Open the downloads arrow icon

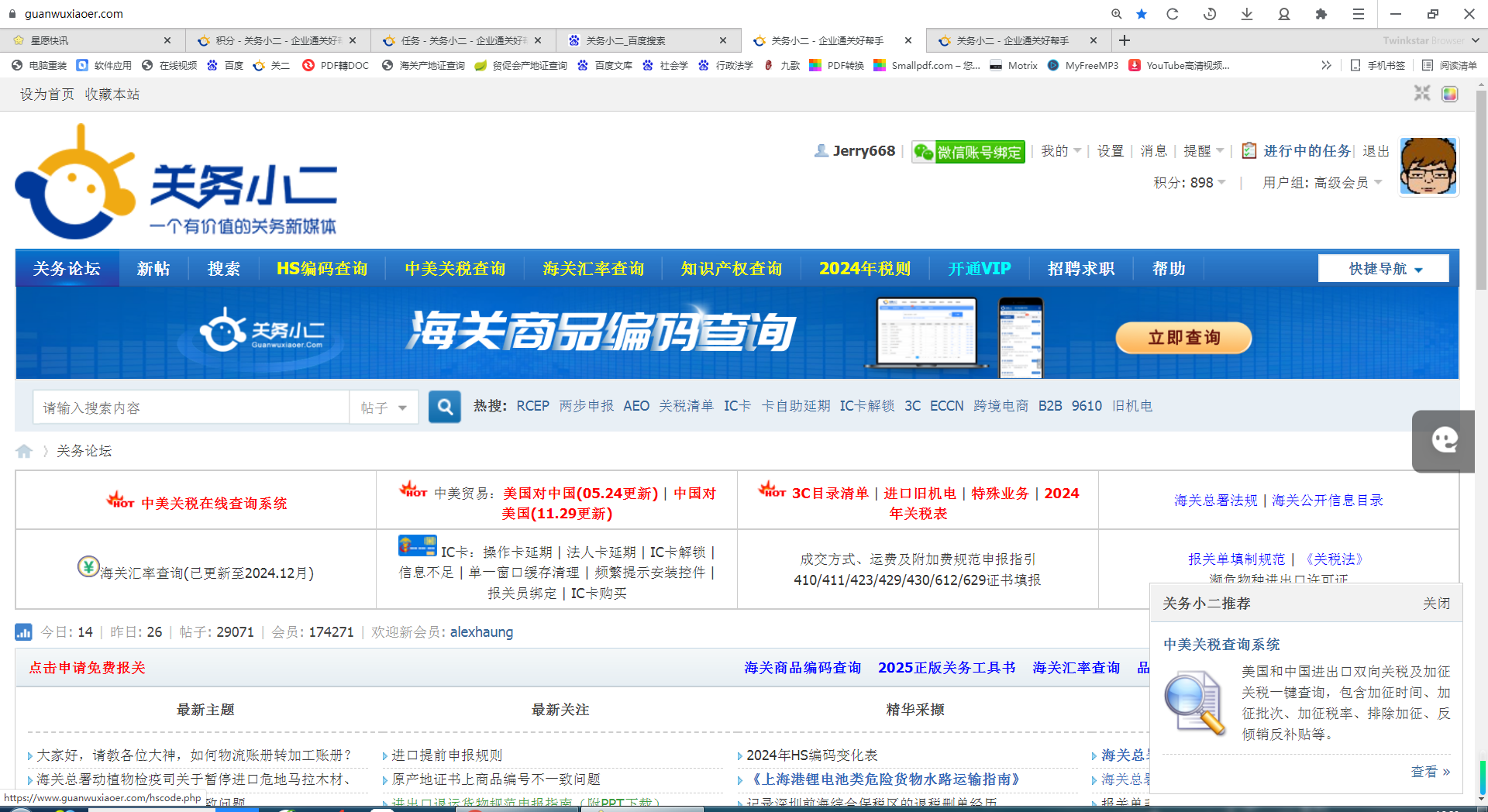click(x=1247, y=14)
